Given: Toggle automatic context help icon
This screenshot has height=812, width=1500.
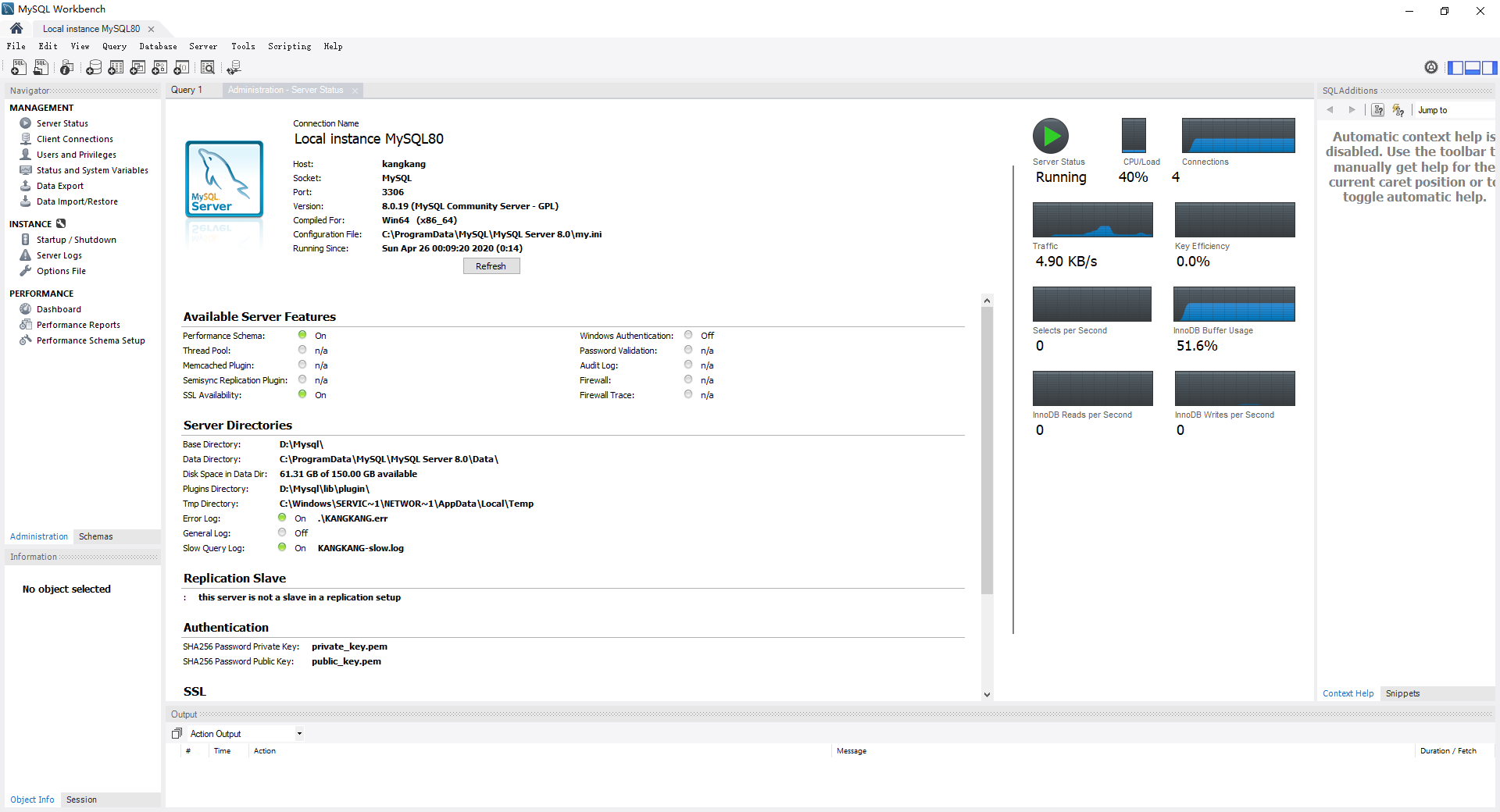Looking at the screenshot, I should (1378, 110).
